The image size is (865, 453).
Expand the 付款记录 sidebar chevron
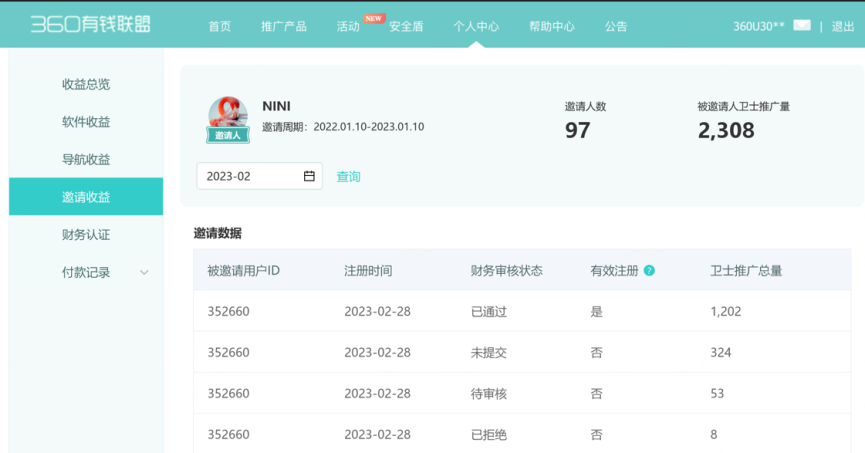pyautogui.click(x=144, y=272)
